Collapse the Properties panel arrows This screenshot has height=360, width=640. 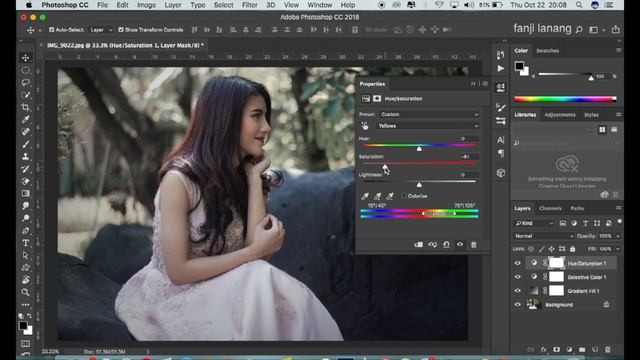click(x=473, y=84)
